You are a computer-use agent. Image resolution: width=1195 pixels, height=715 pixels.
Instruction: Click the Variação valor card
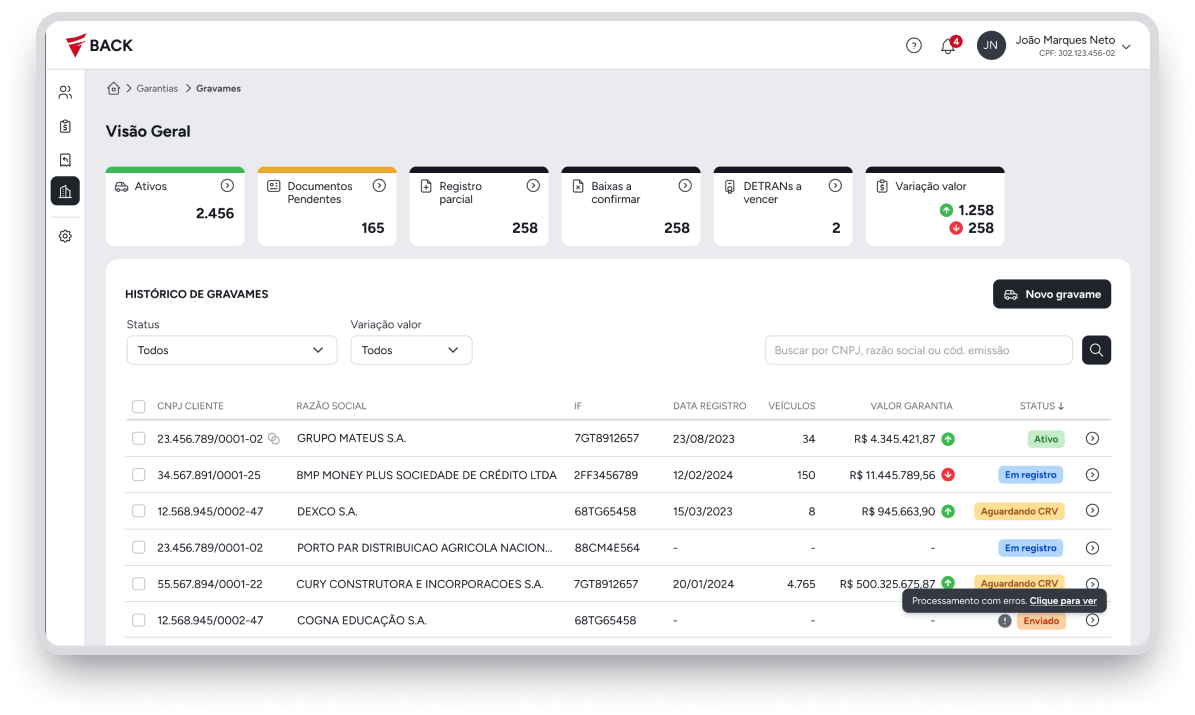point(935,207)
